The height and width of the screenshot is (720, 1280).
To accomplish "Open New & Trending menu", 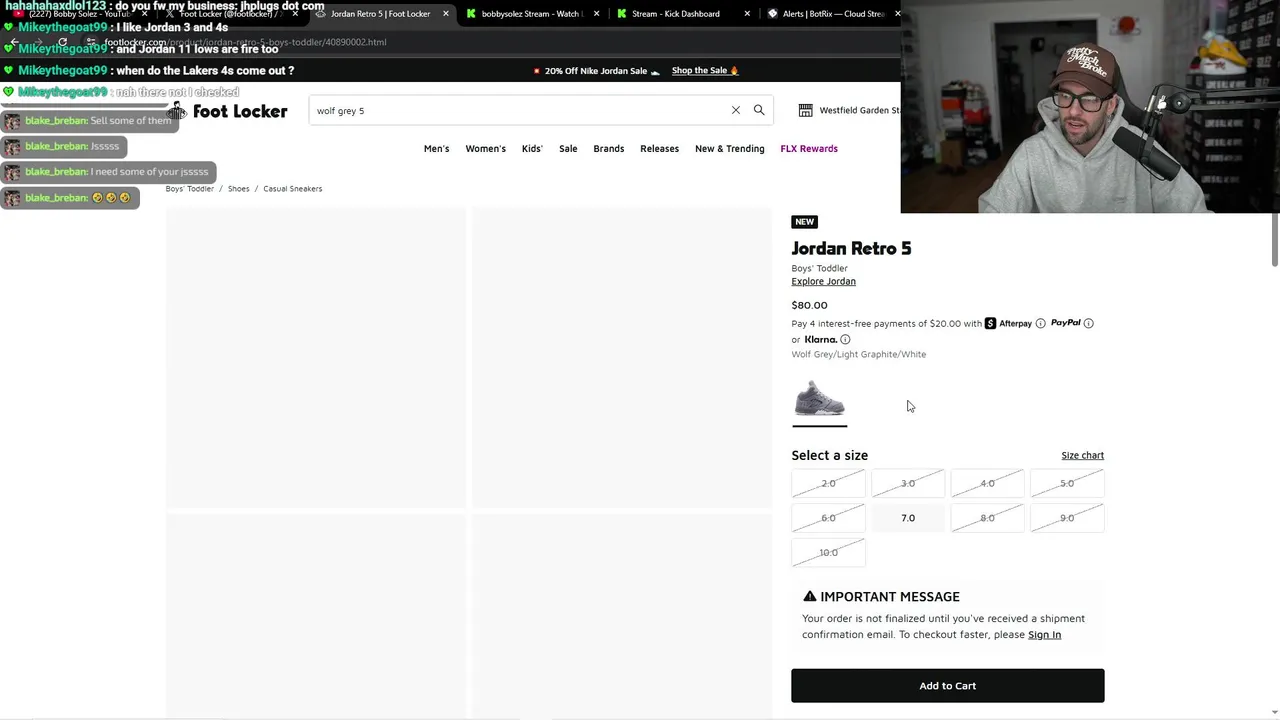I will coord(729,149).
